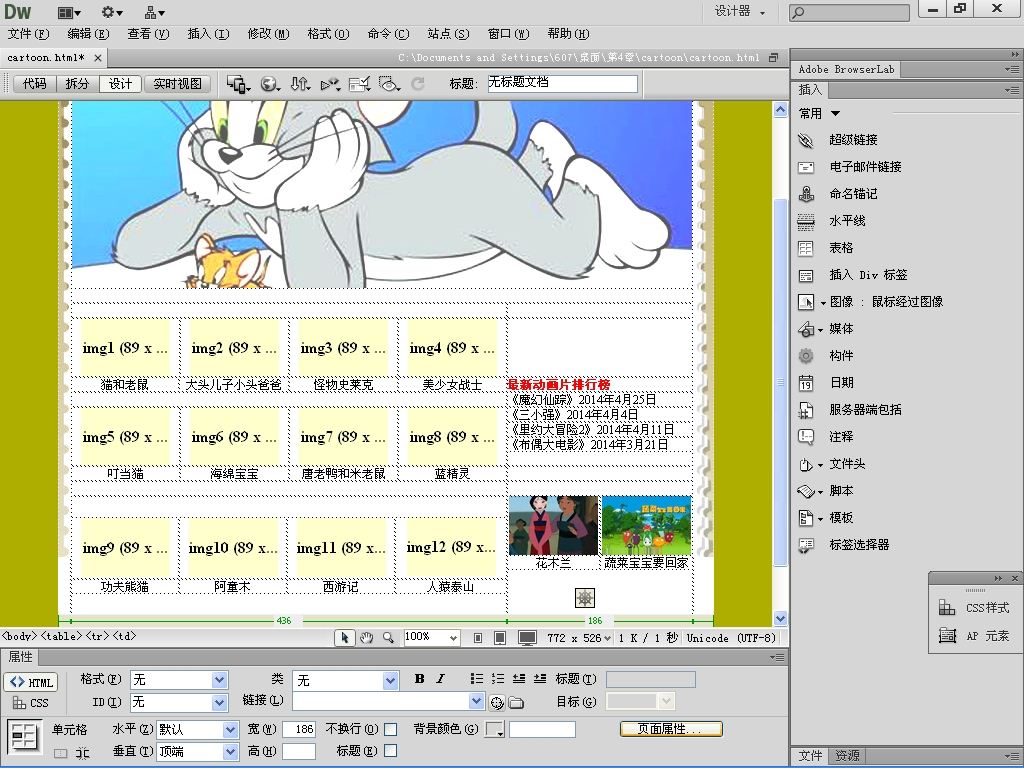
Task: Click the Browse for File folder icon
Action: click(x=516, y=703)
